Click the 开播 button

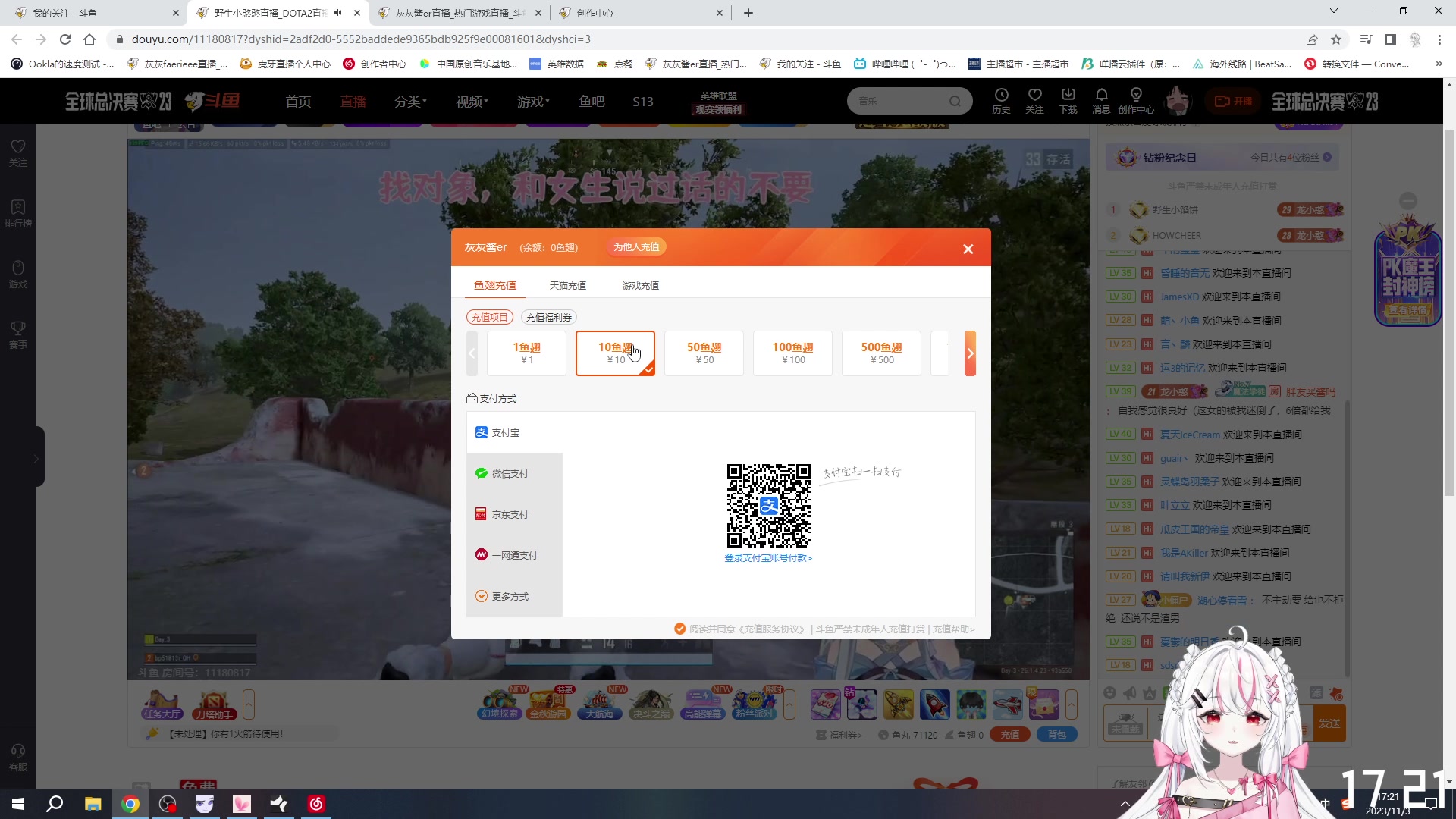tap(1233, 101)
